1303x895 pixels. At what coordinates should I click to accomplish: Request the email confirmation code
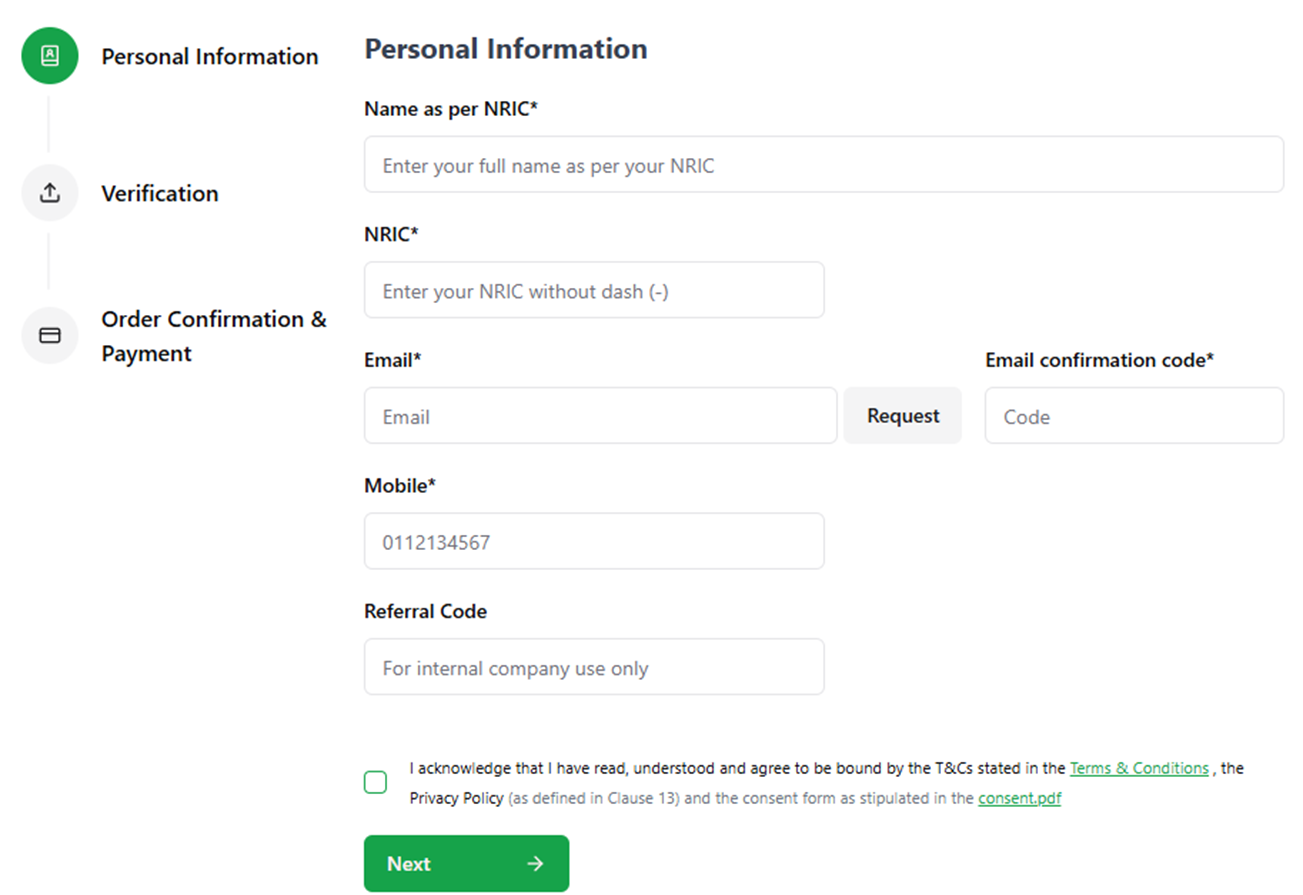coord(903,416)
